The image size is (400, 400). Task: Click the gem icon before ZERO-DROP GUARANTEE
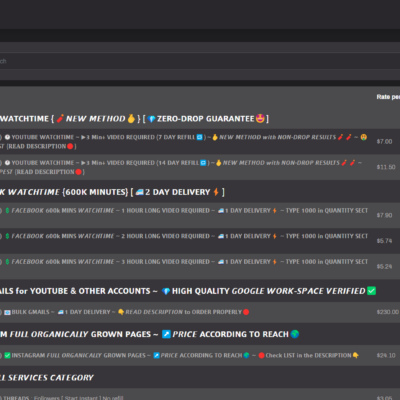pos(152,119)
